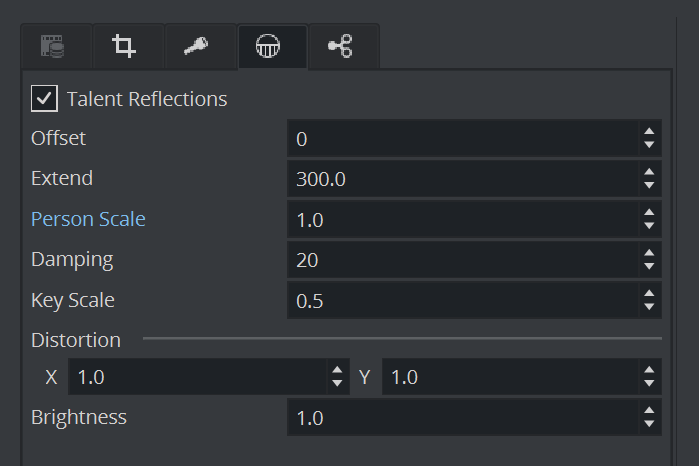Click the Extend field showing 300.0
The image size is (699, 466).
coord(460,179)
